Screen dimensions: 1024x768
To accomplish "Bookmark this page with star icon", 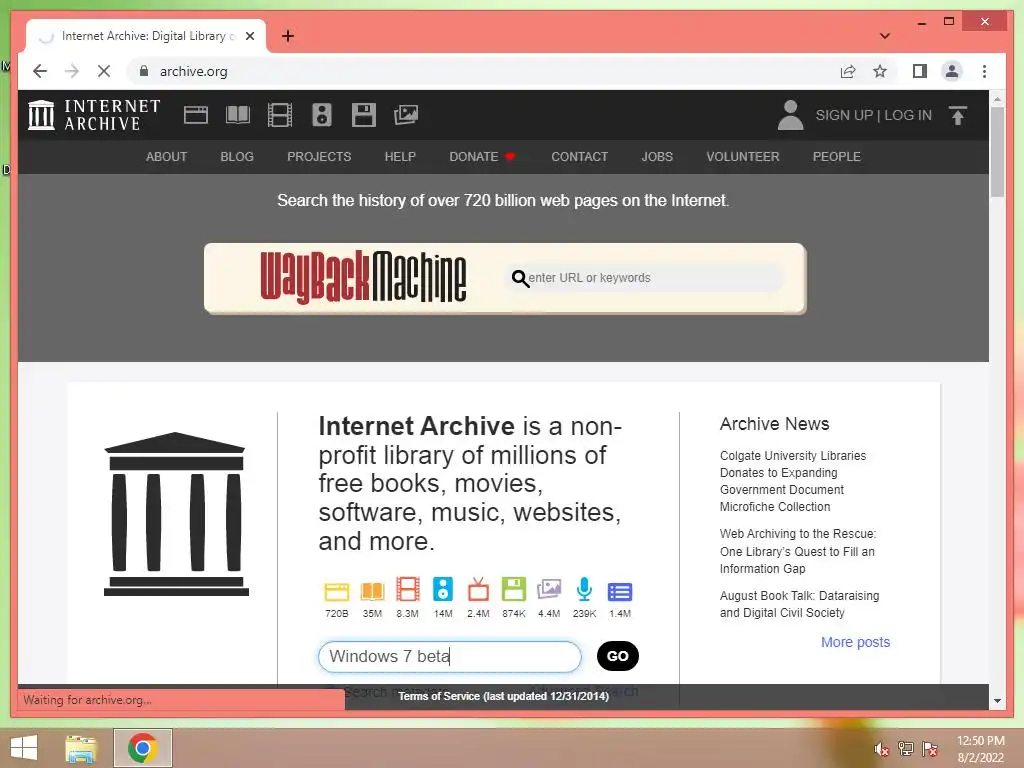I will tap(880, 71).
